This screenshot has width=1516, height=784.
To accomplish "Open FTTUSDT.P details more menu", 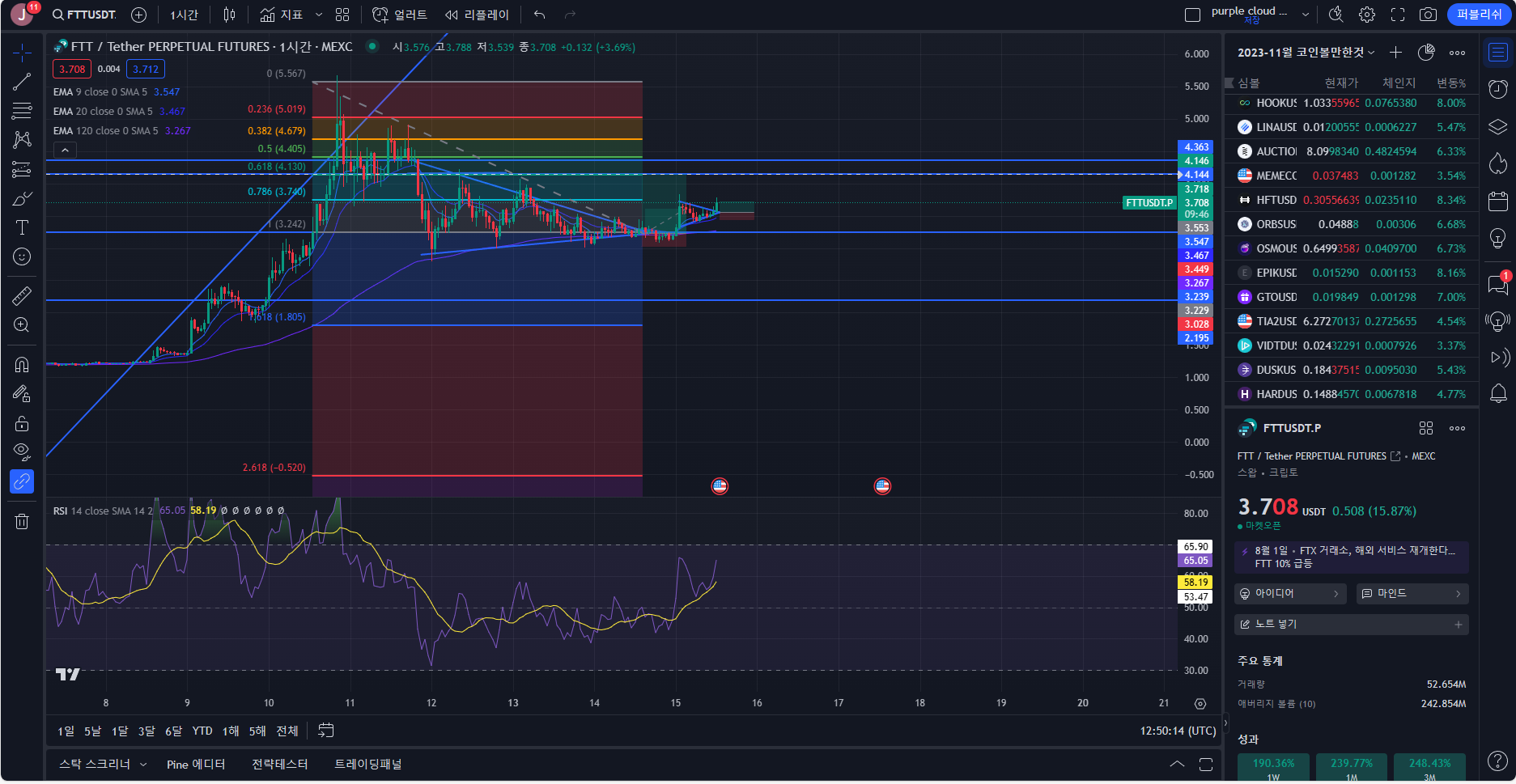I will click(x=1457, y=428).
